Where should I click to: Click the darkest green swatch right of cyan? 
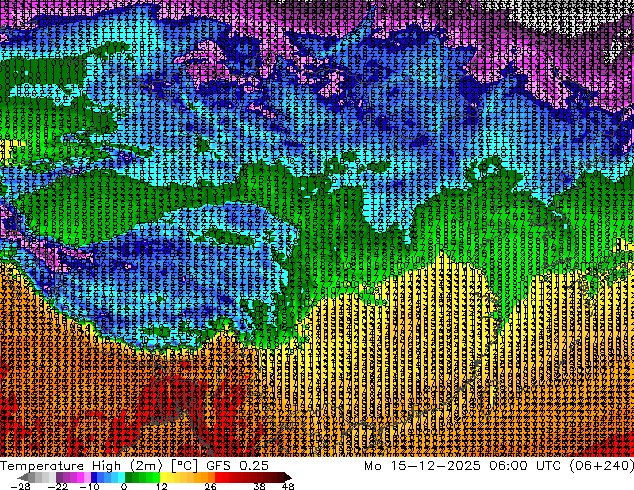pyautogui.click(x=129, y=477)
